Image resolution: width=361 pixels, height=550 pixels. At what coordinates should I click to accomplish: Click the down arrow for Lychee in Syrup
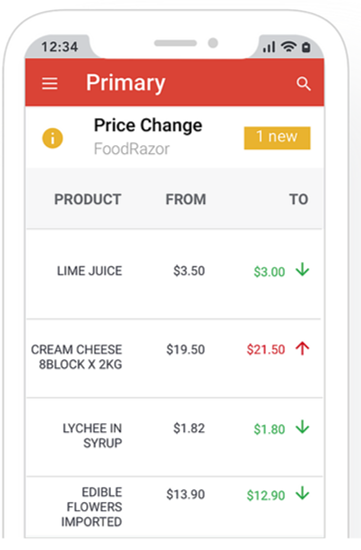pos(302,427)
